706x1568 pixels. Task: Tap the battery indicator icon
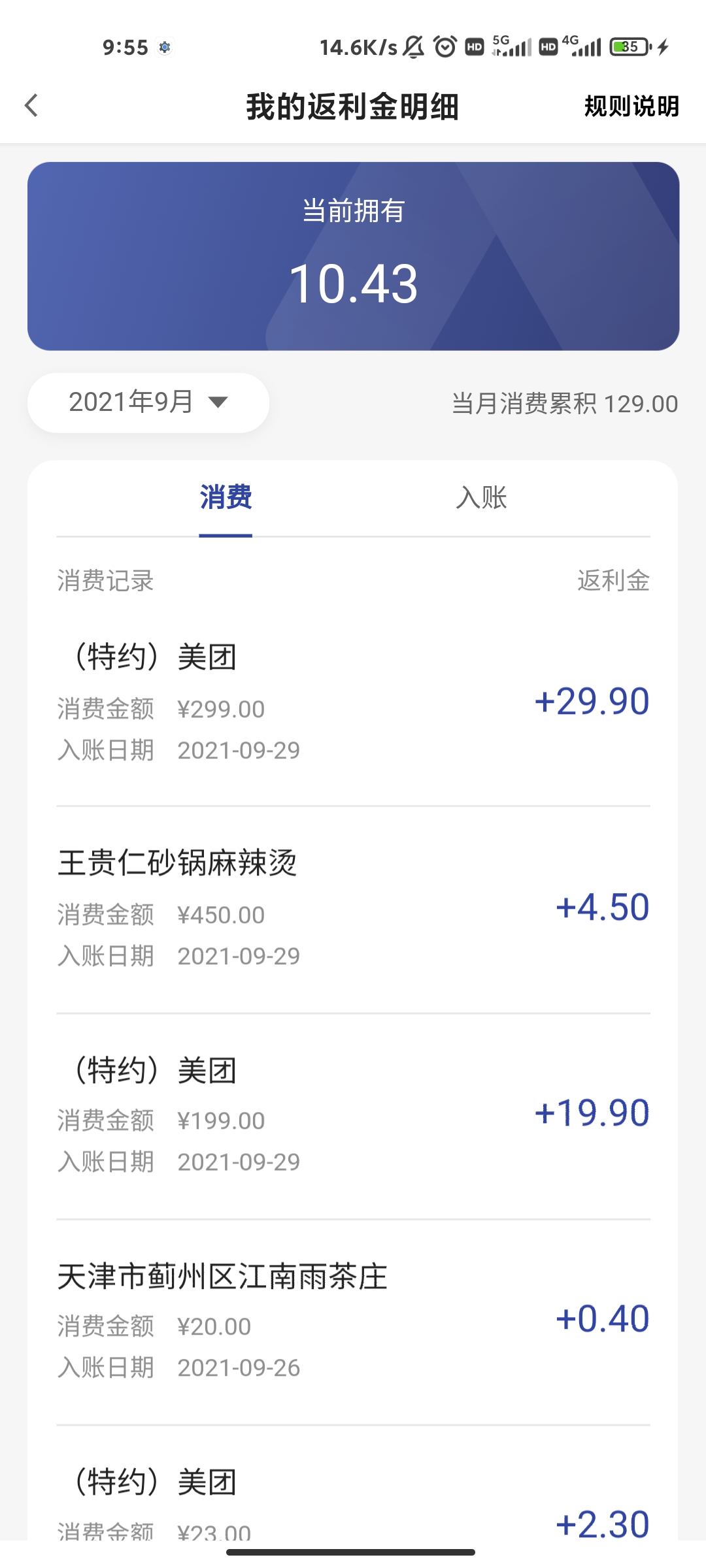[631, 47]
